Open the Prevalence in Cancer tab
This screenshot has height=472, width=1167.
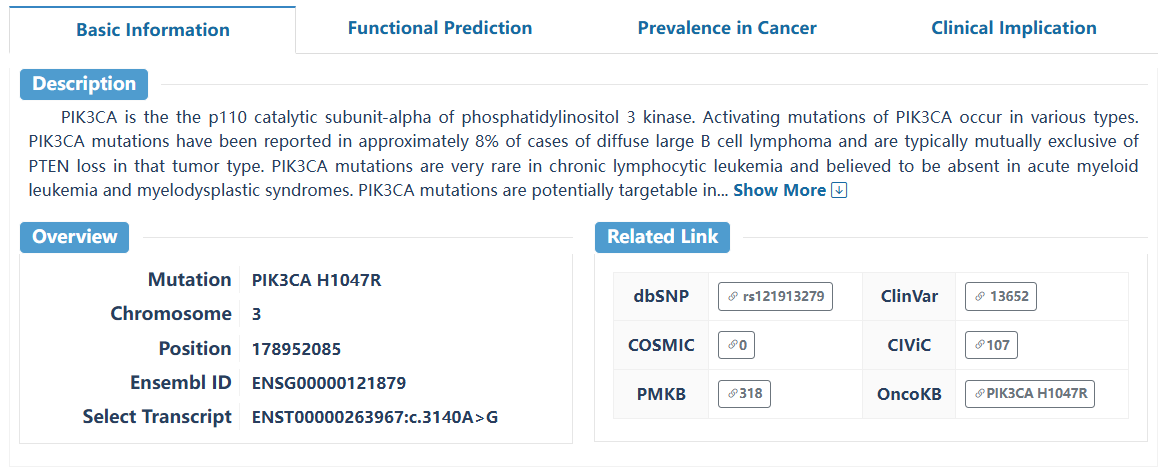click(727, 28)
